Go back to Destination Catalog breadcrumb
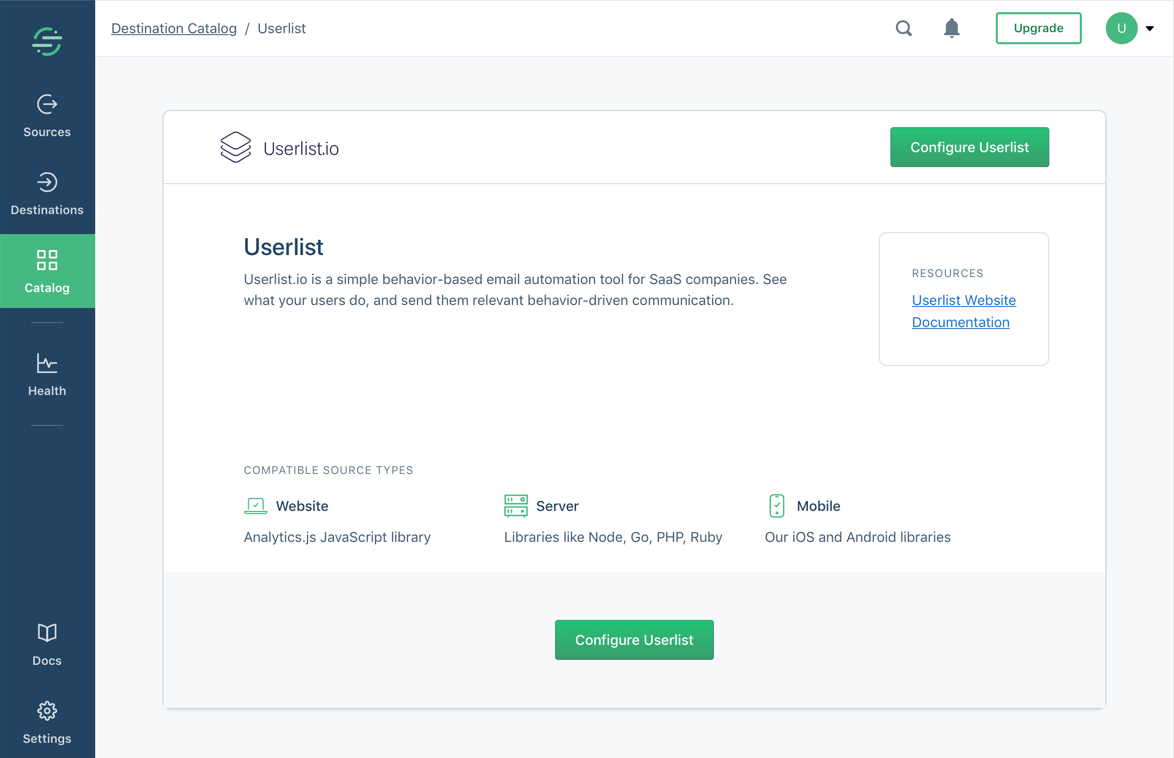 pos(174,28)
